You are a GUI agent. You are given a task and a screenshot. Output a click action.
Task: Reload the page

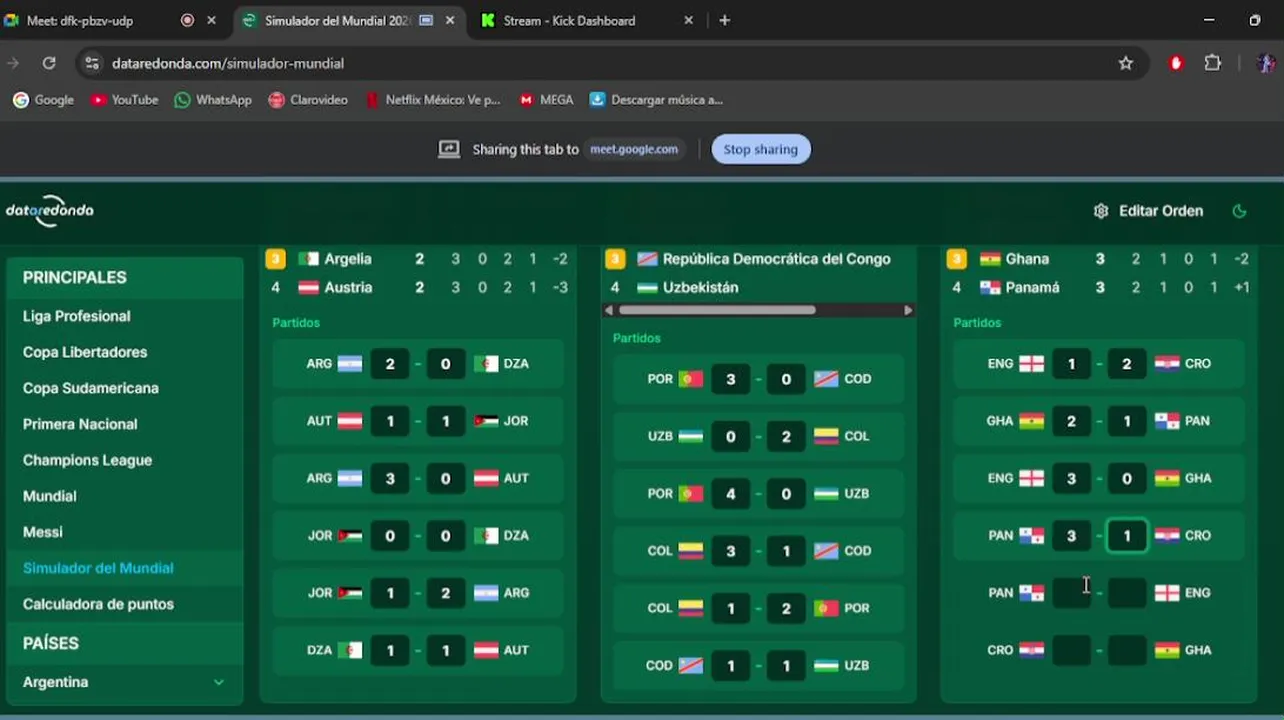coord(48,63)
